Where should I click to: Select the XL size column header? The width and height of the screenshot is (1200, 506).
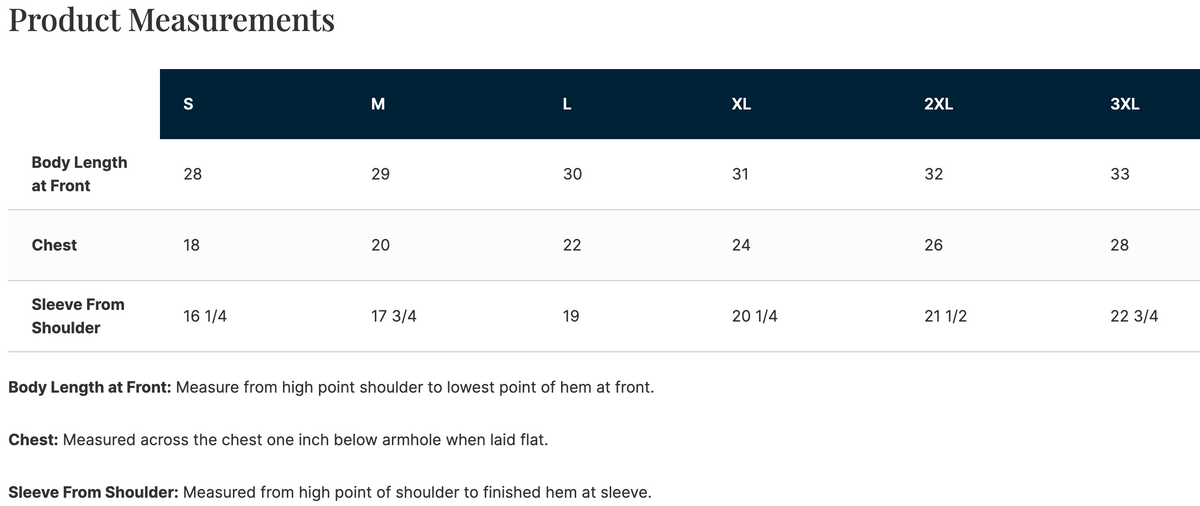click(741, 104)
